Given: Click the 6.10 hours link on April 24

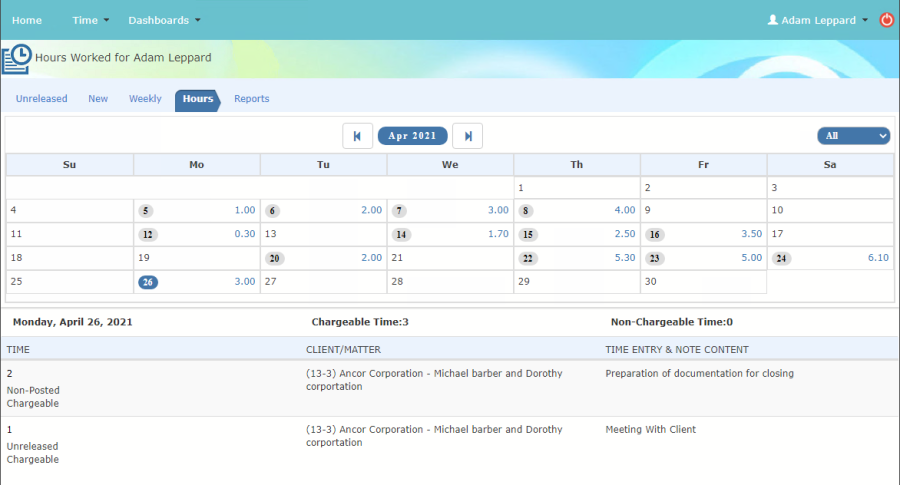Looking at the screenshot, I should click(x=878, y=258).
